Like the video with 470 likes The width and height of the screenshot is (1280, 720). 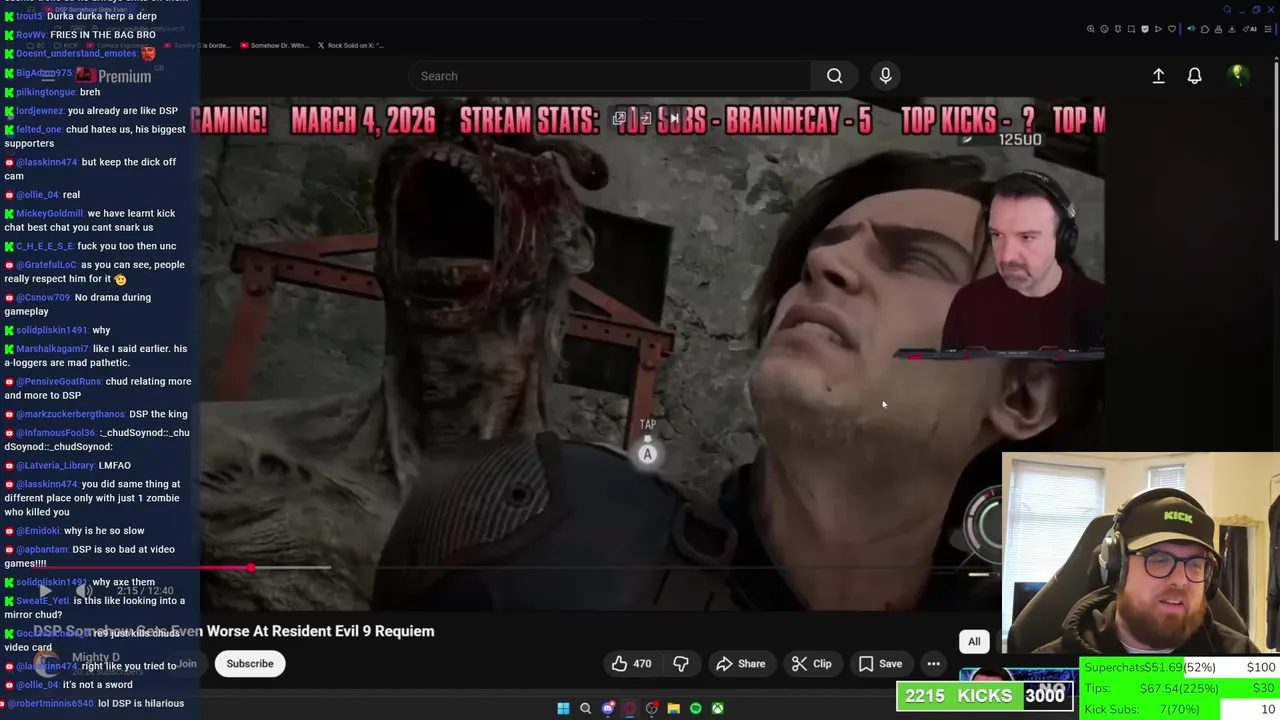631,664
